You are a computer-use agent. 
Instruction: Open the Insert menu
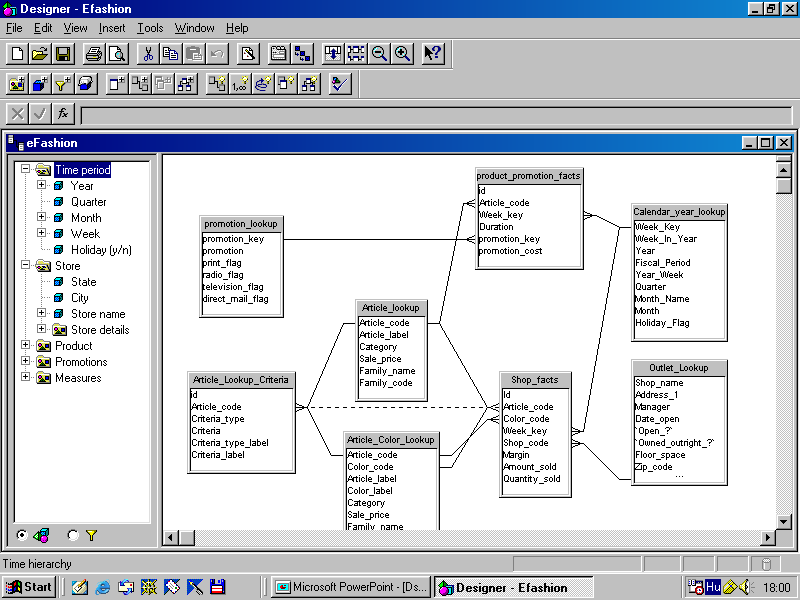112,28
